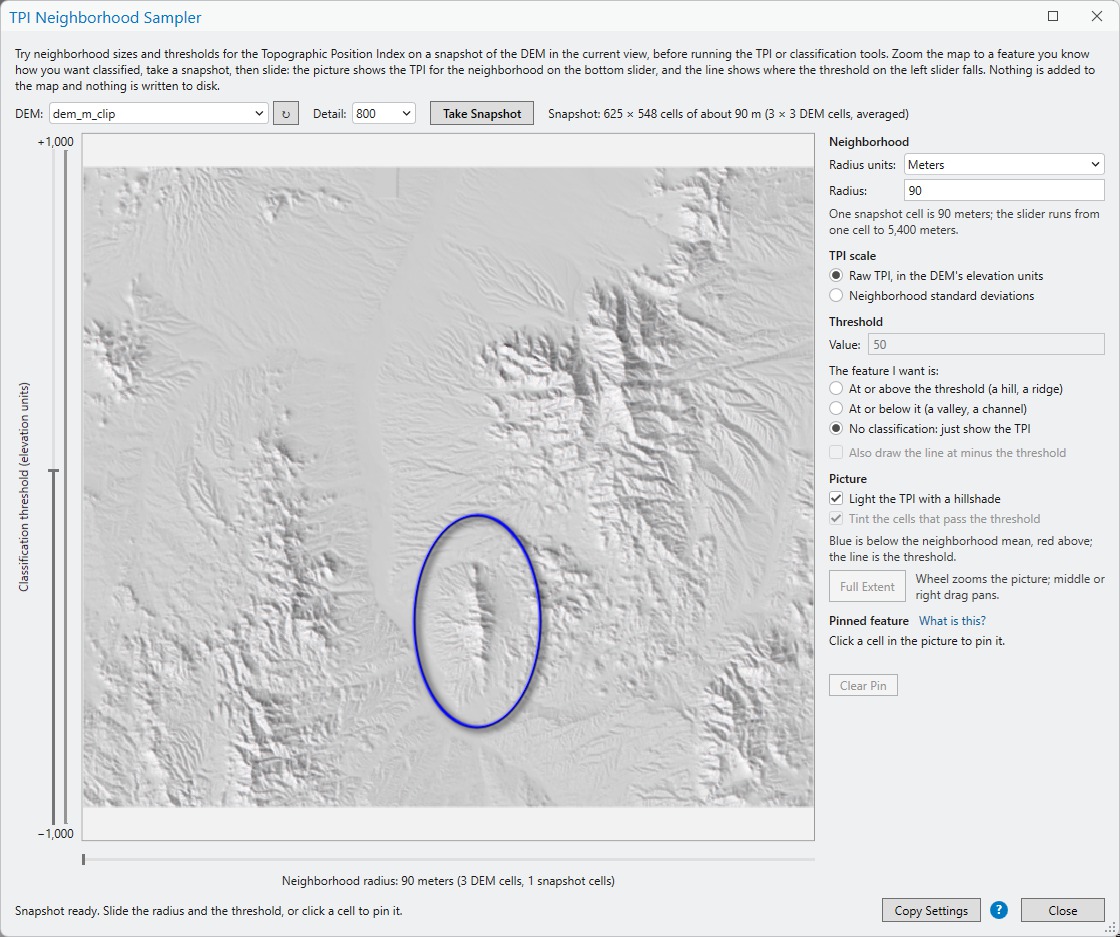Maximize the TPI Neighborhood Sampler window
Screen dimensions: 1120x937
[x=1053, y=16]
